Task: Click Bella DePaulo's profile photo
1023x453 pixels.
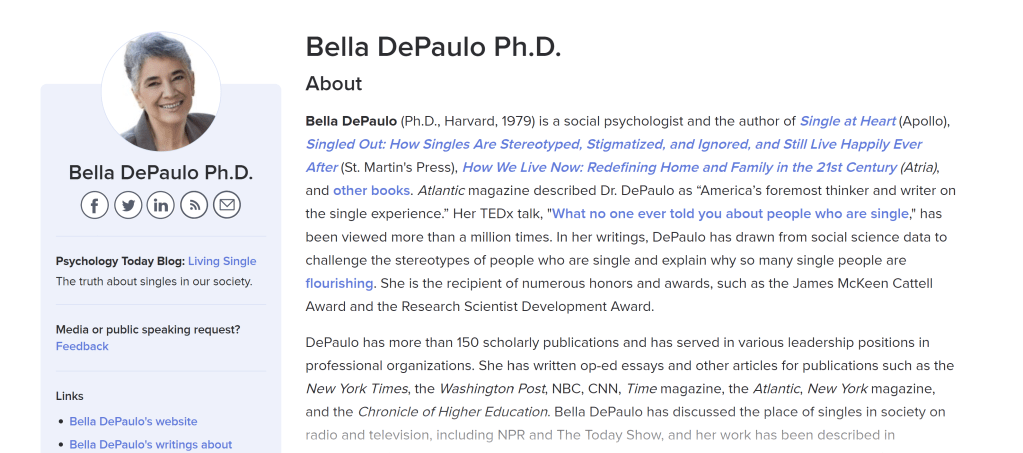Action: (x=161, y=90)
